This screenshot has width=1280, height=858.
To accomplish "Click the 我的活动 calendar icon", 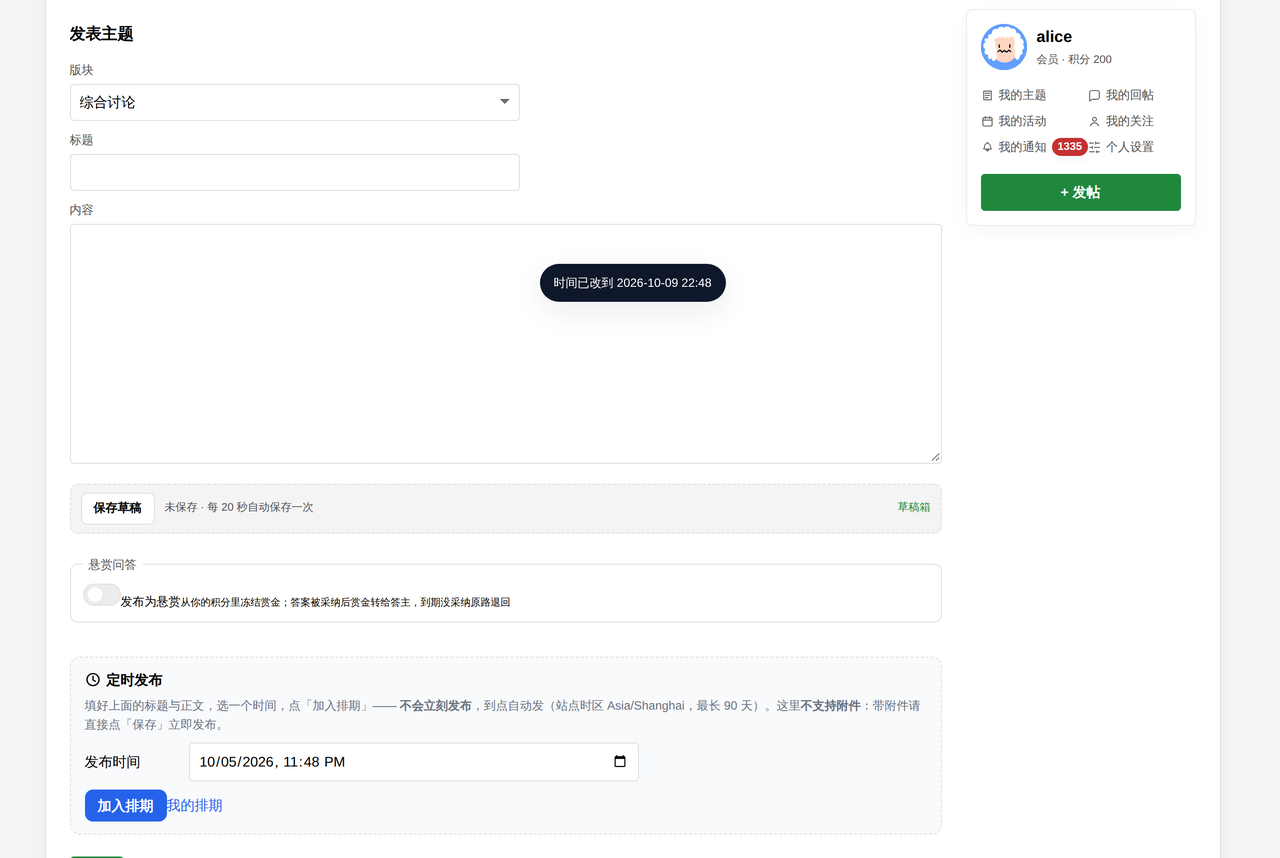I will pyautogui.click(x=987, y=121).
